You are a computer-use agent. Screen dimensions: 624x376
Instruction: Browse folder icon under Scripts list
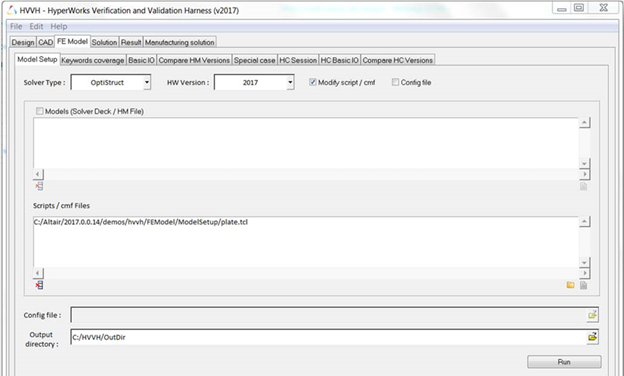[570, 285]
